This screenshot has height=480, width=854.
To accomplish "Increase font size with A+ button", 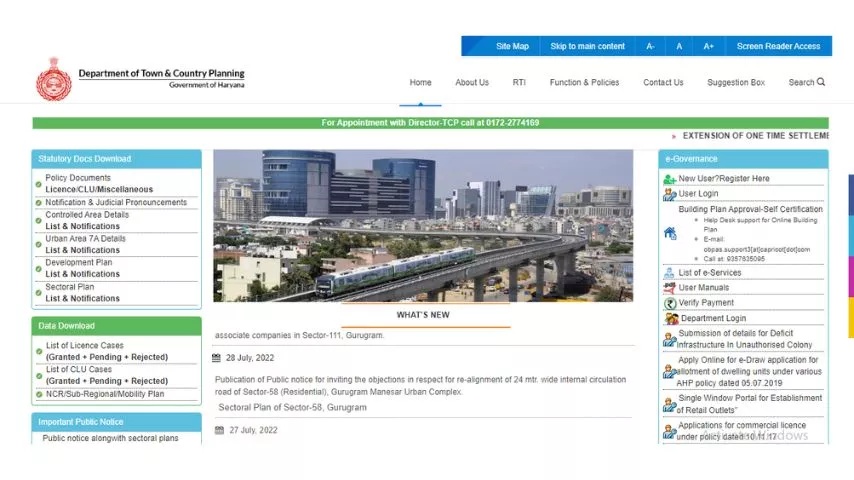I will point(708,46).
